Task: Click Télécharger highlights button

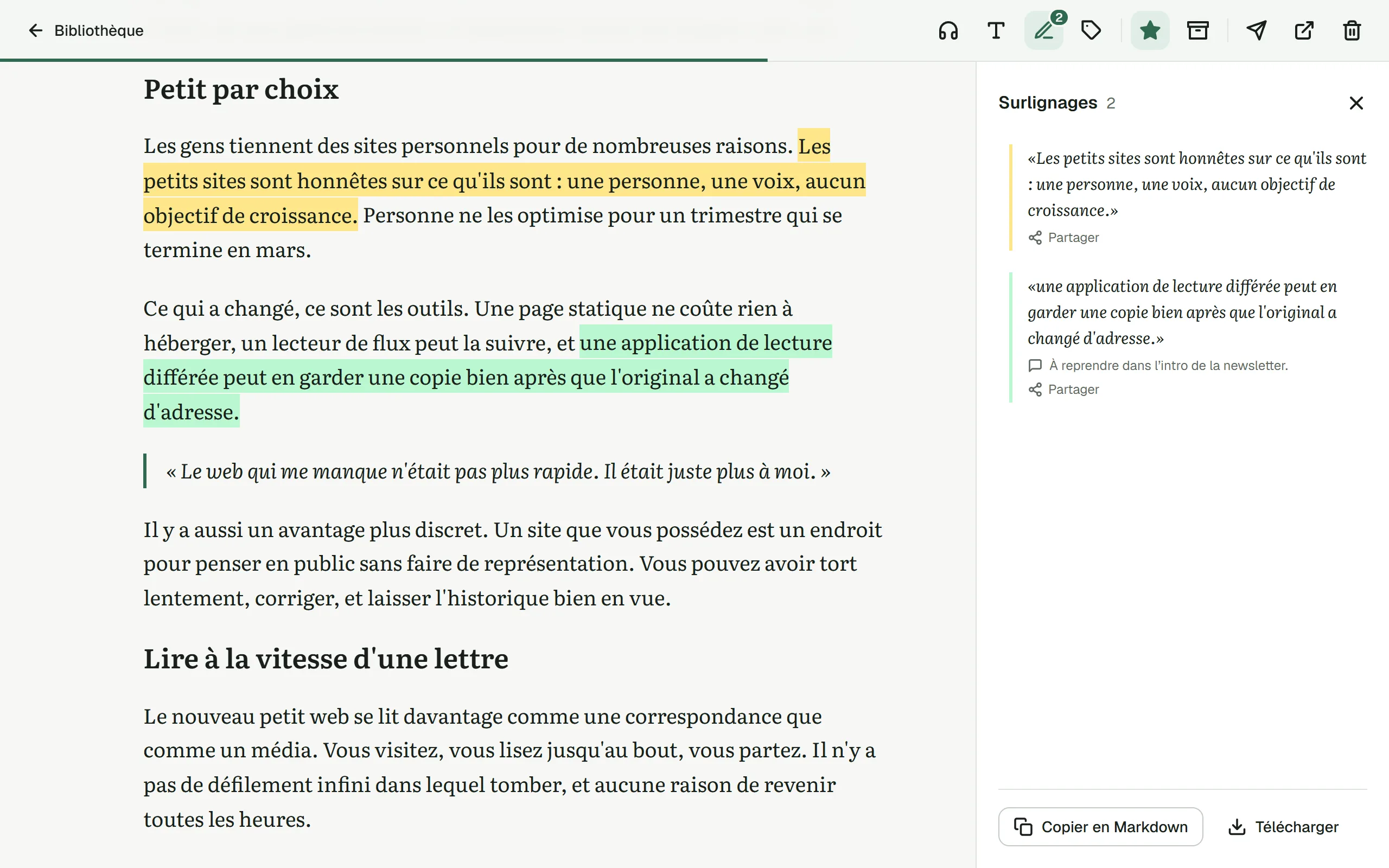Action: [1283, 827]
